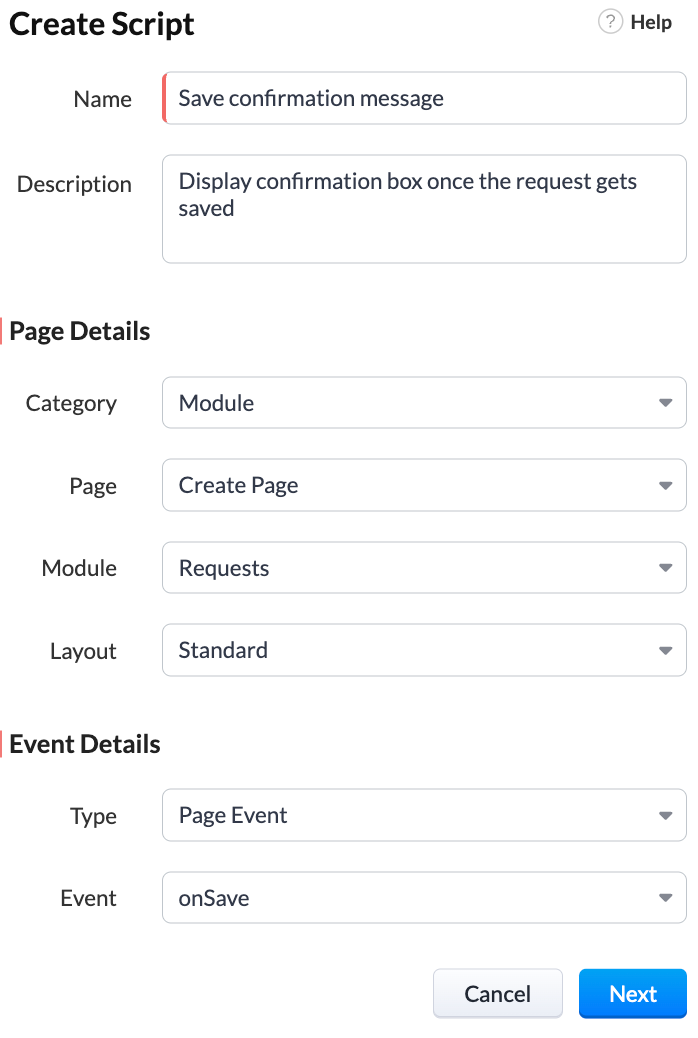Expand the Layout dropdown

point(666,650)
